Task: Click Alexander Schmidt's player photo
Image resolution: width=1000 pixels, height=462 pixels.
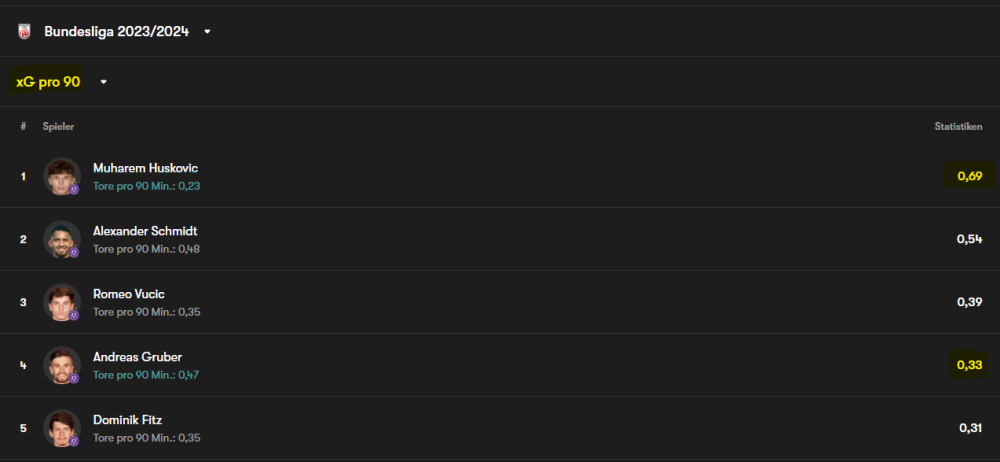Action: (x=61, y=239)
